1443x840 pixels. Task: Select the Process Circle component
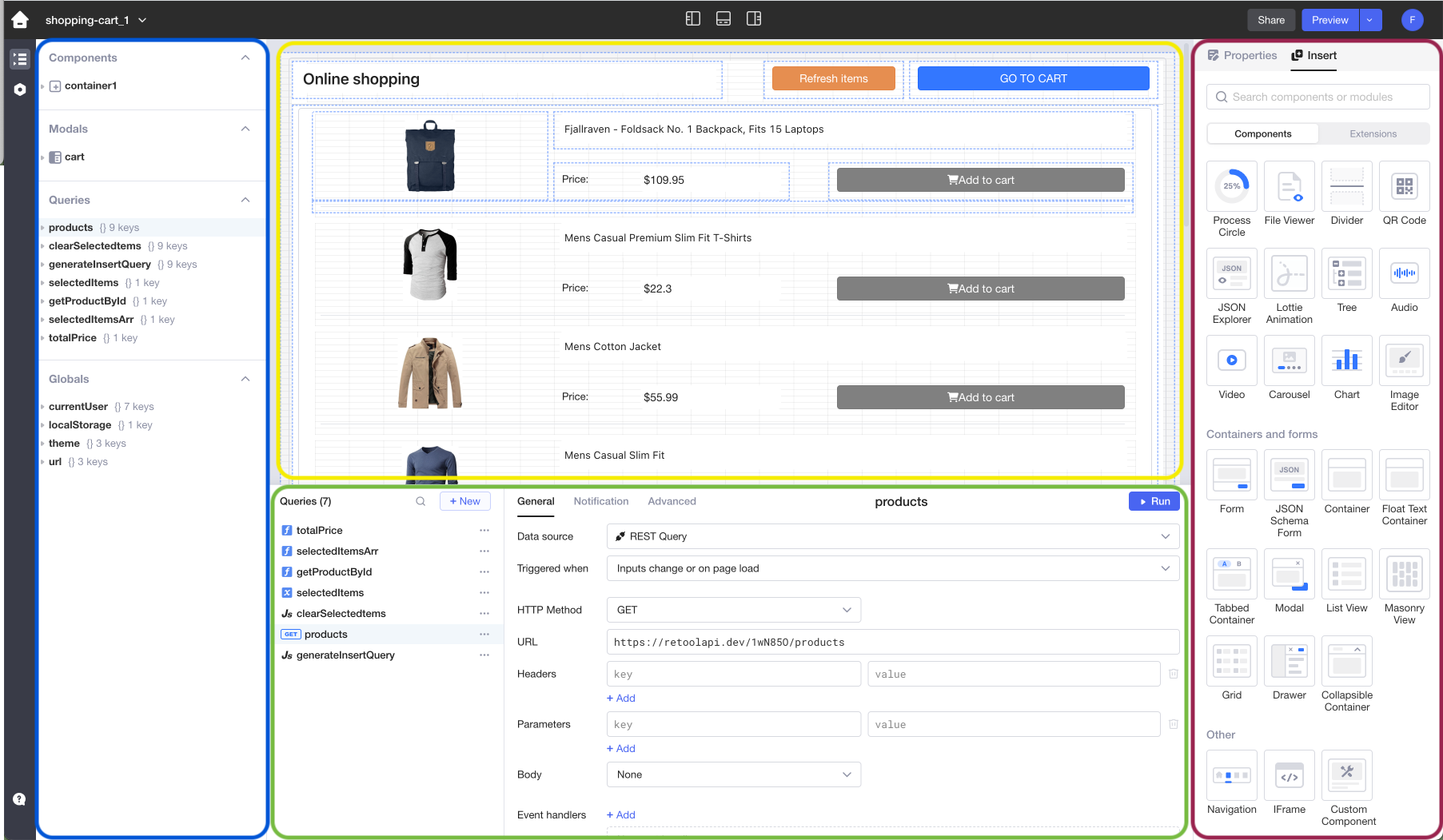1231,187
